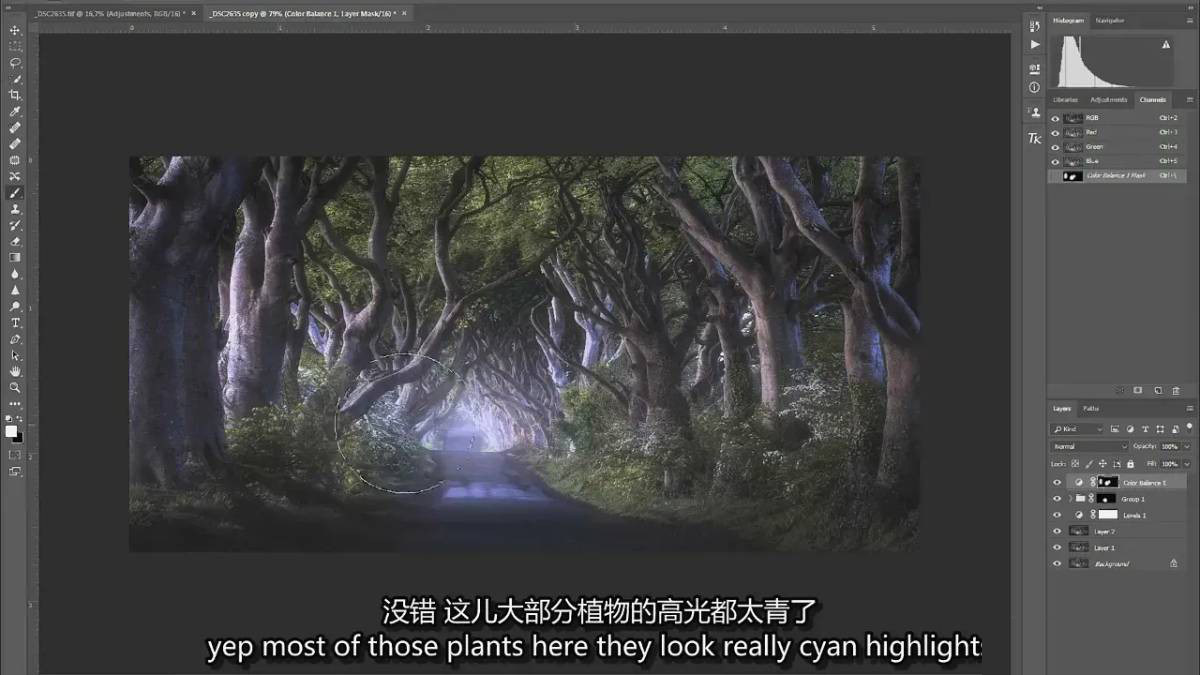
Task: Hide Layer 2 visibility eye
Action: click(1057, 531)
